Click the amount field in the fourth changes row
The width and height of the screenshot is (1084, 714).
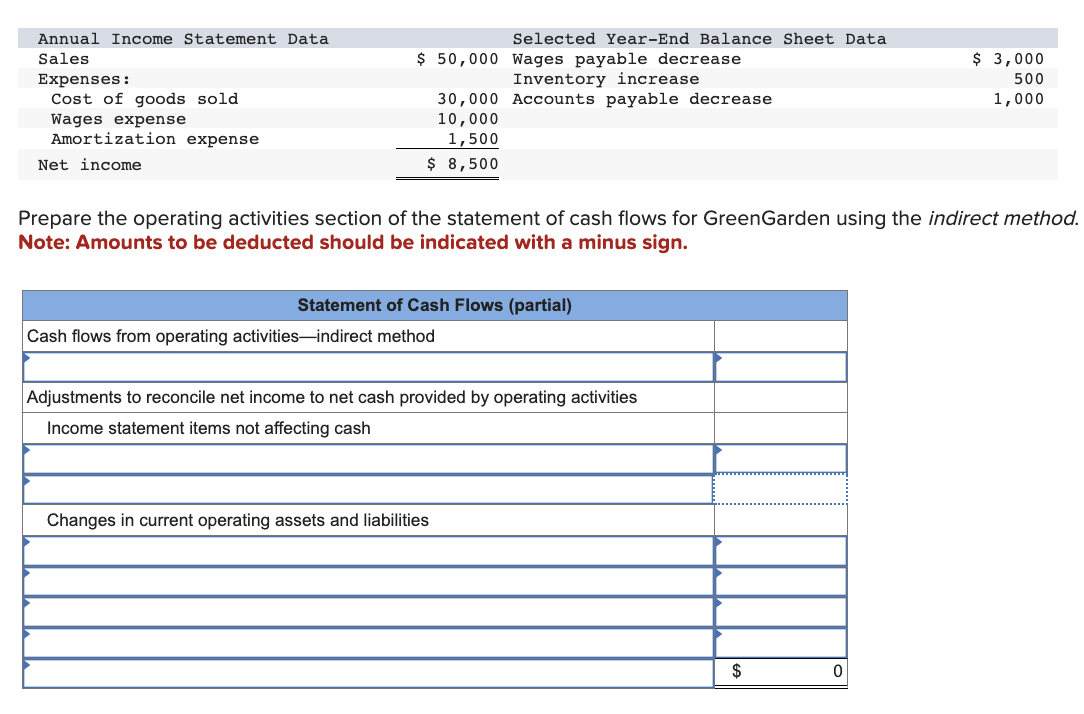click(x=780, y=643)
